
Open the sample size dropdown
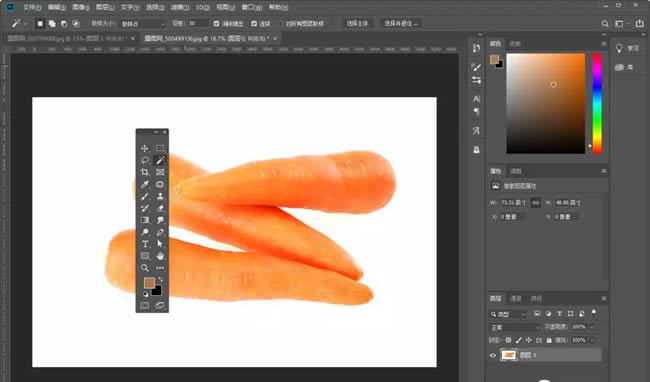click(143, 24)
